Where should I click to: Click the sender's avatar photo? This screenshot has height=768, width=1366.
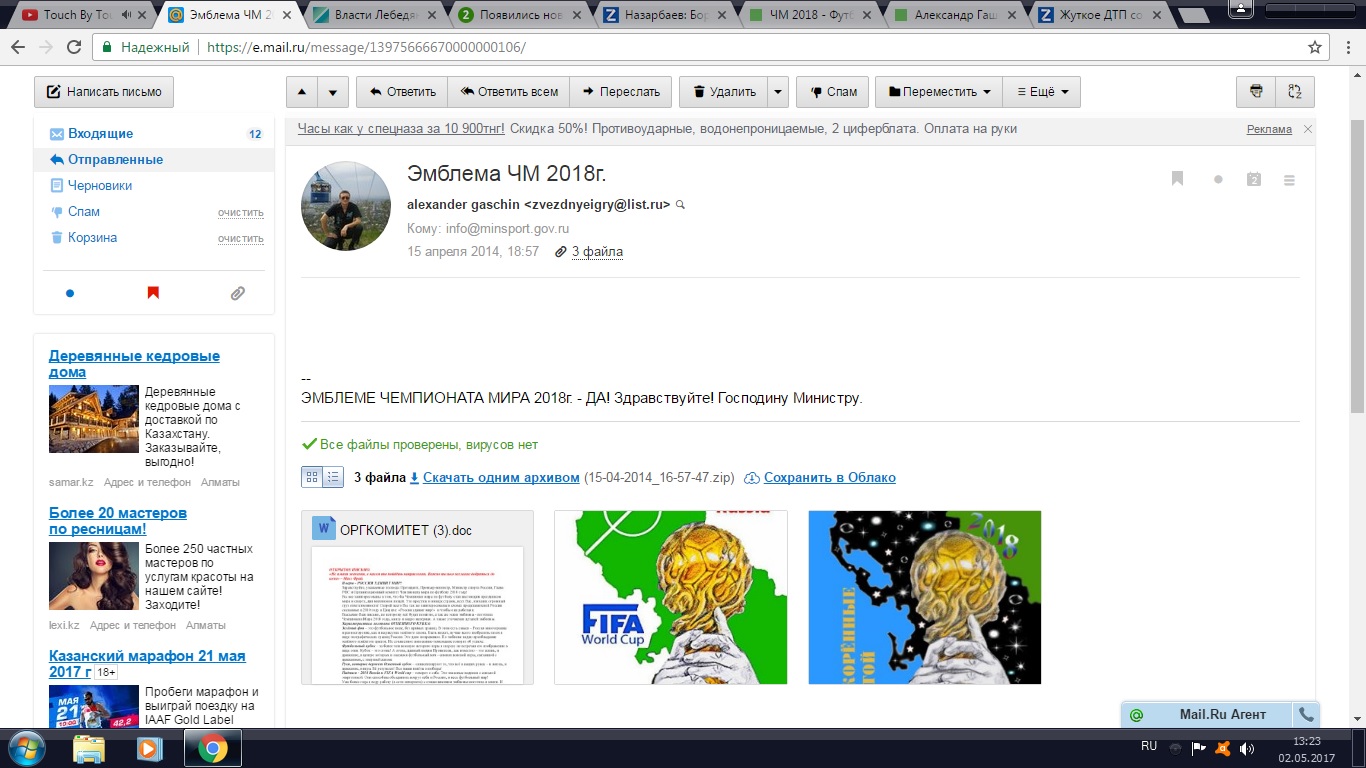pos(346,206)
